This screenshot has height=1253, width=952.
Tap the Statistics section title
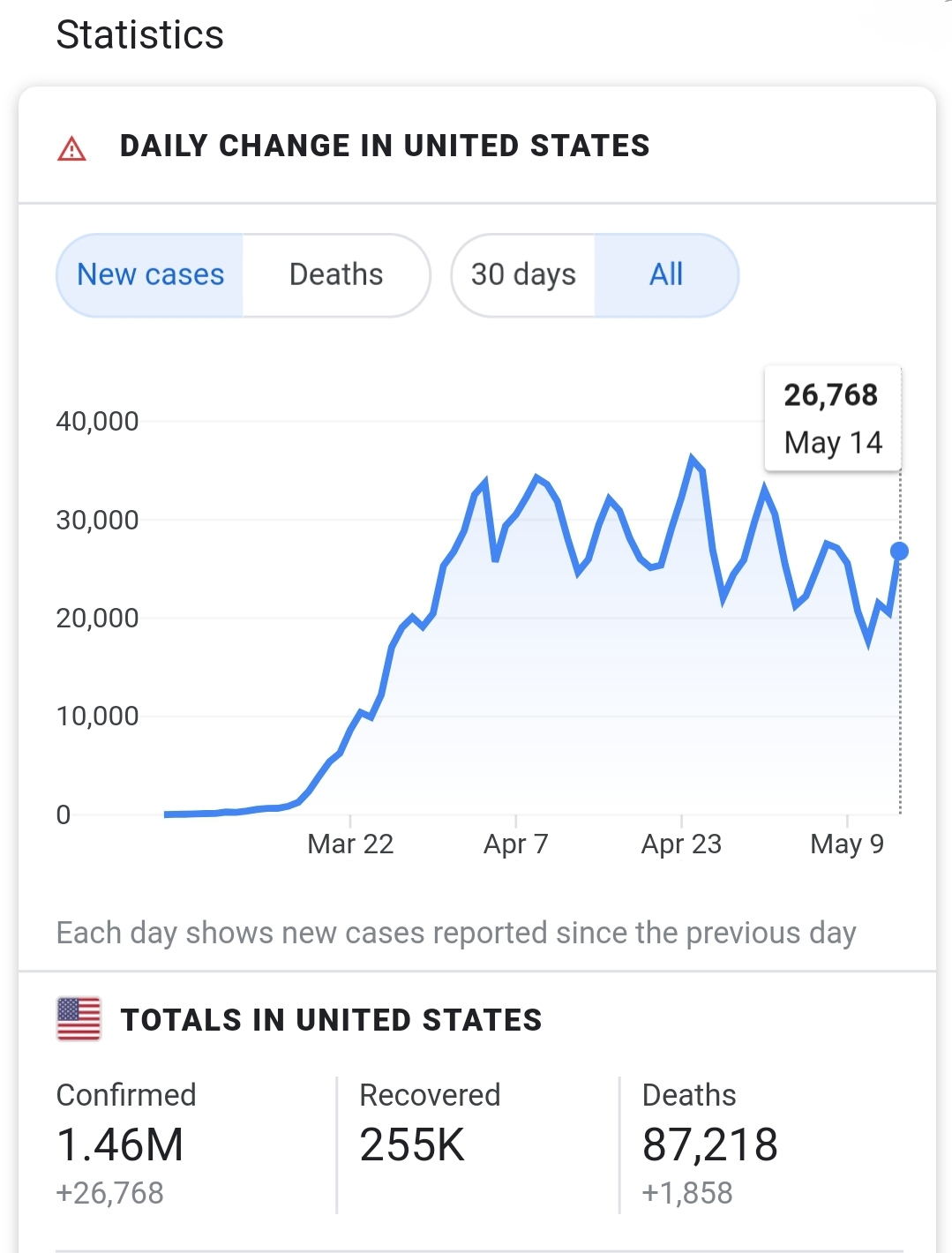click(140, 35)
